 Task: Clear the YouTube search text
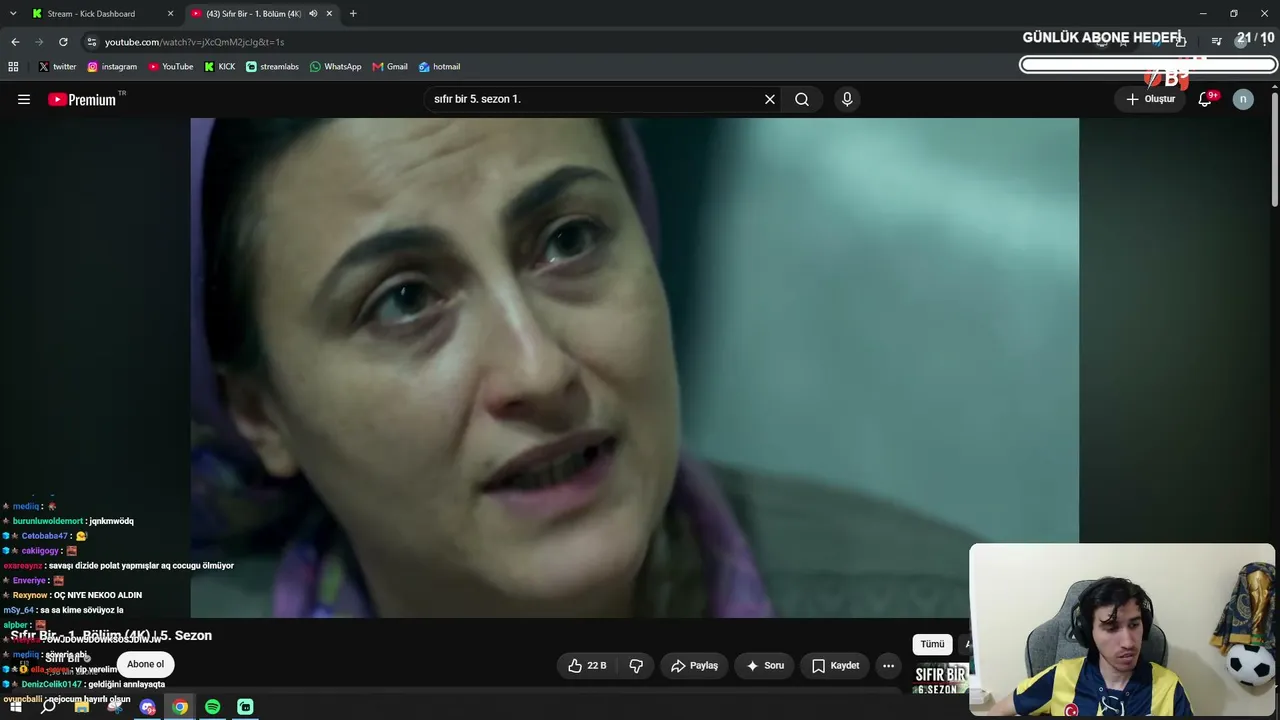click(x=770, y=99)
